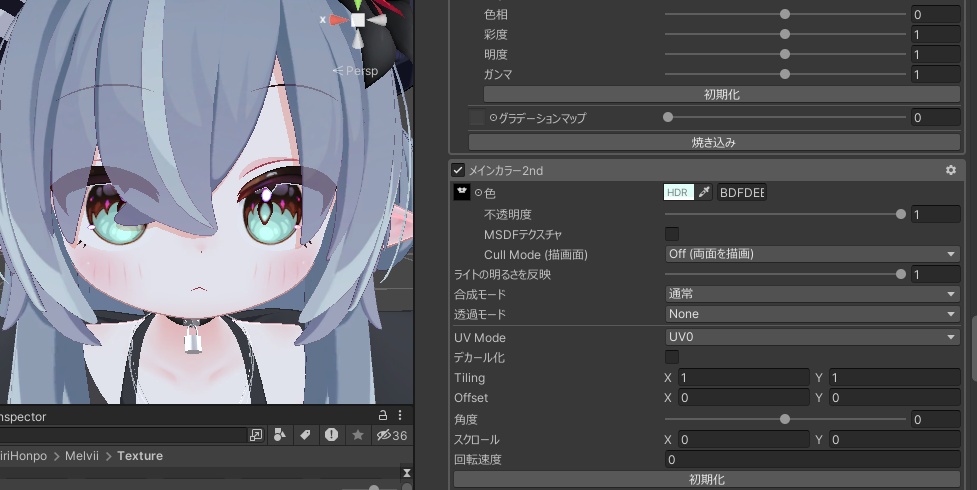Click the hourglass icon at panel right edge
The height and width of the screenshot is (490, 977).
pos(406,473)
